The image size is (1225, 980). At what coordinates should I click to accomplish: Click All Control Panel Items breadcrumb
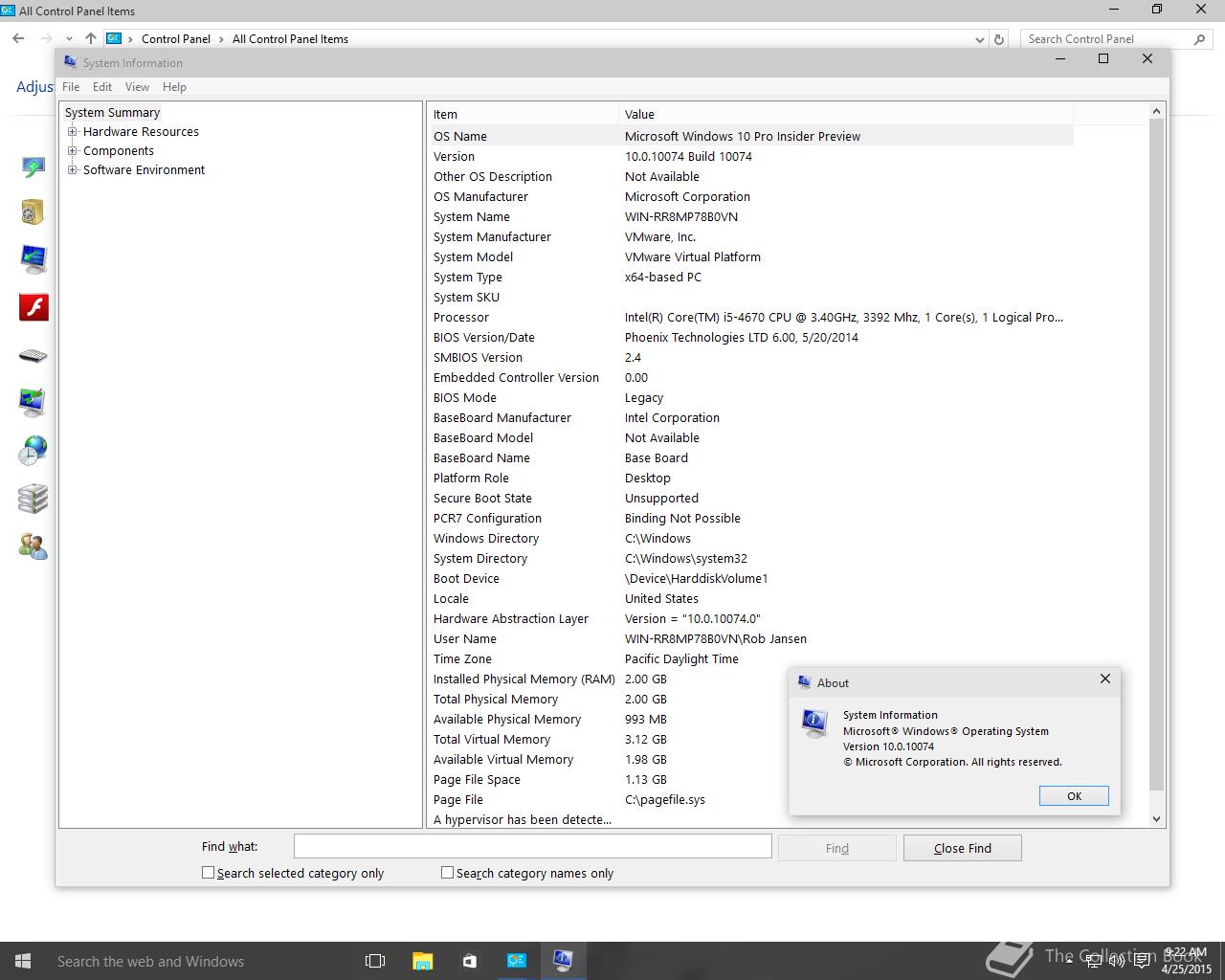[290, 39]
